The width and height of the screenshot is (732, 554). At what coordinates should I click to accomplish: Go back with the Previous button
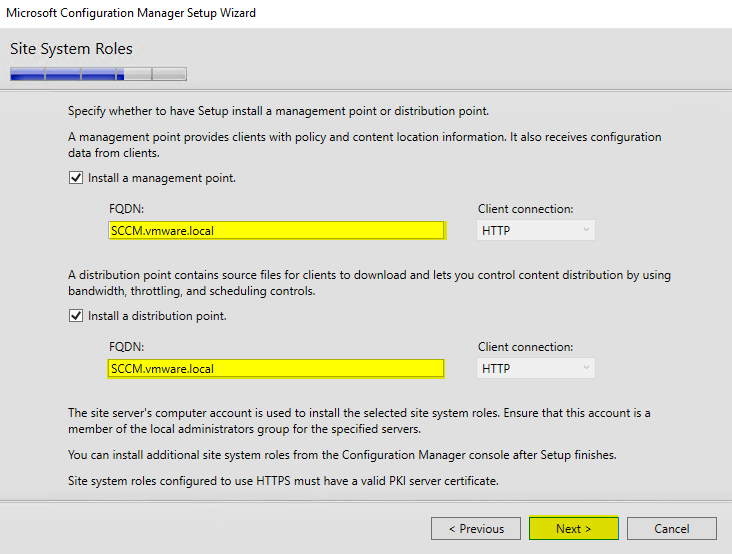click(475, 528)
